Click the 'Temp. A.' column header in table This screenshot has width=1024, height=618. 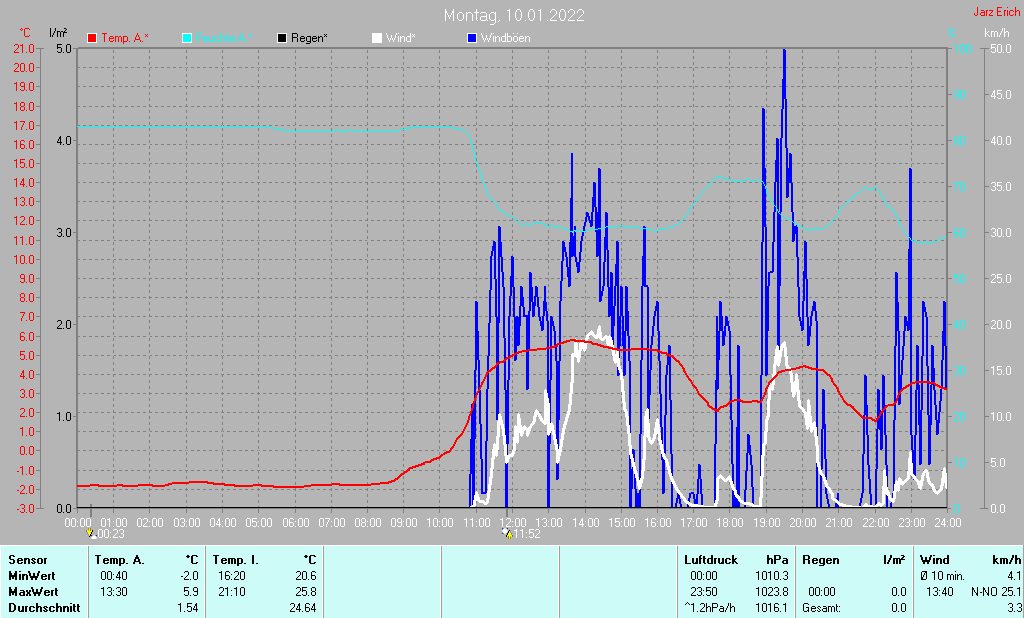[x=119, y=560]
